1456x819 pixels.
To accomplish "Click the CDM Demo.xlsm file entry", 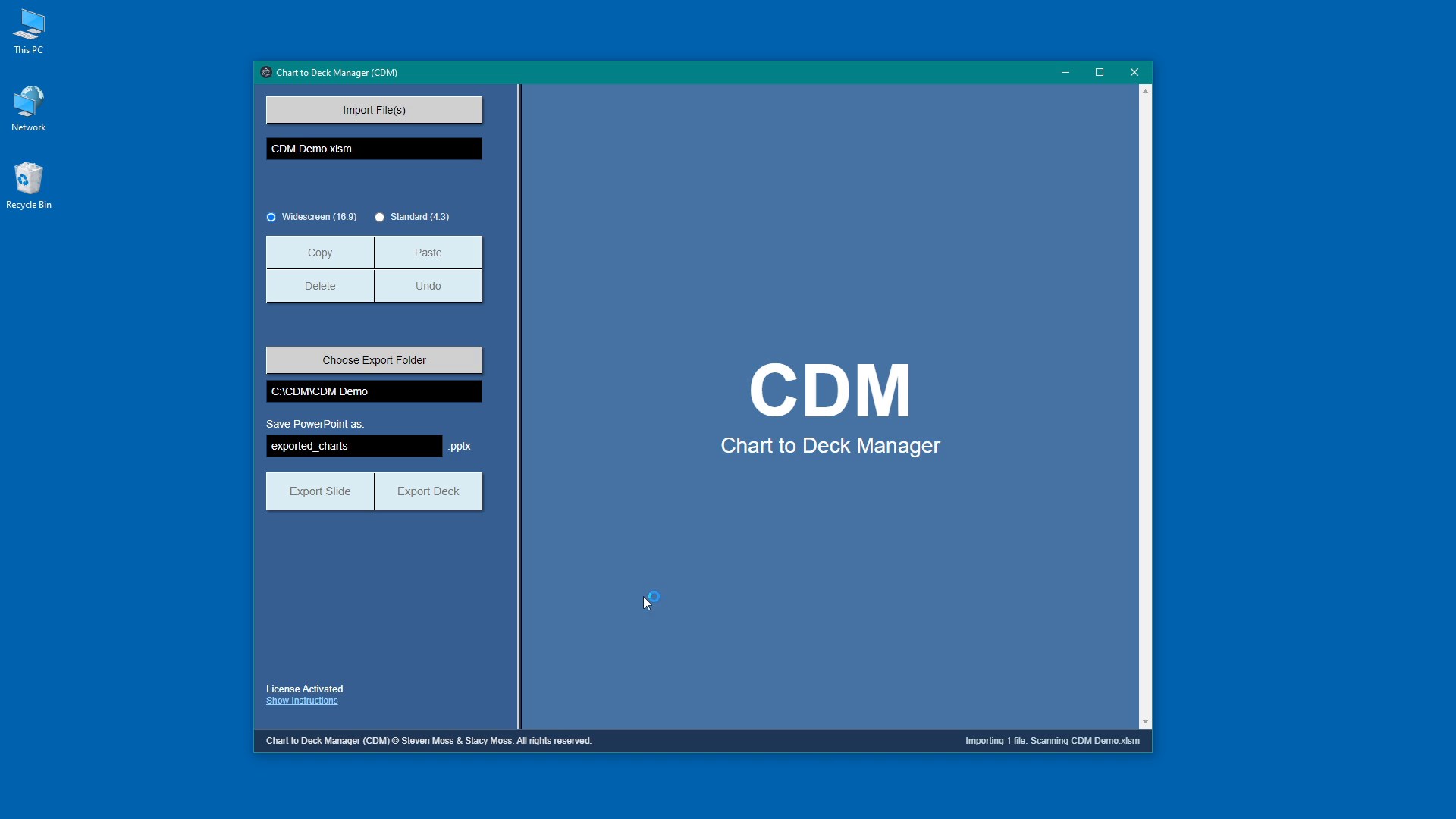I will (x=374, y=149).
